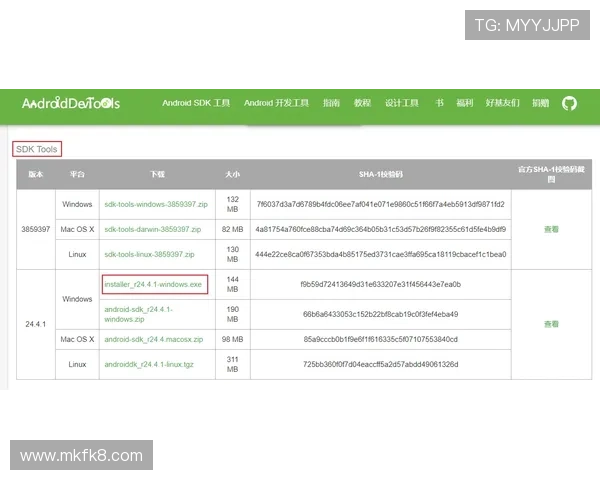Click Windows platform cell for version 24.4.1
This screenshot has width=600, height=480.
pyautogui.click(x=77, y=299)
